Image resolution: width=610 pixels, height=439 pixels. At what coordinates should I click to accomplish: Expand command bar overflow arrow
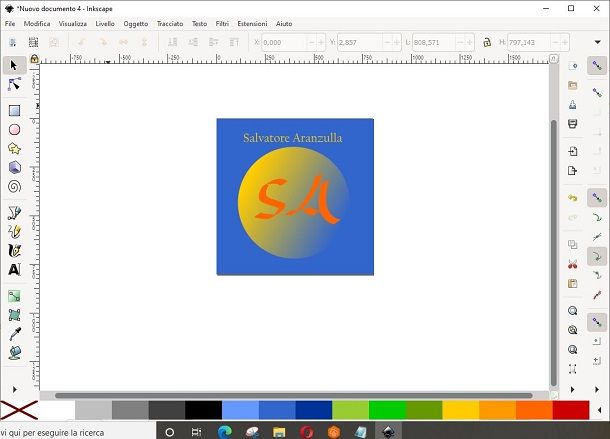coord(572,389)
